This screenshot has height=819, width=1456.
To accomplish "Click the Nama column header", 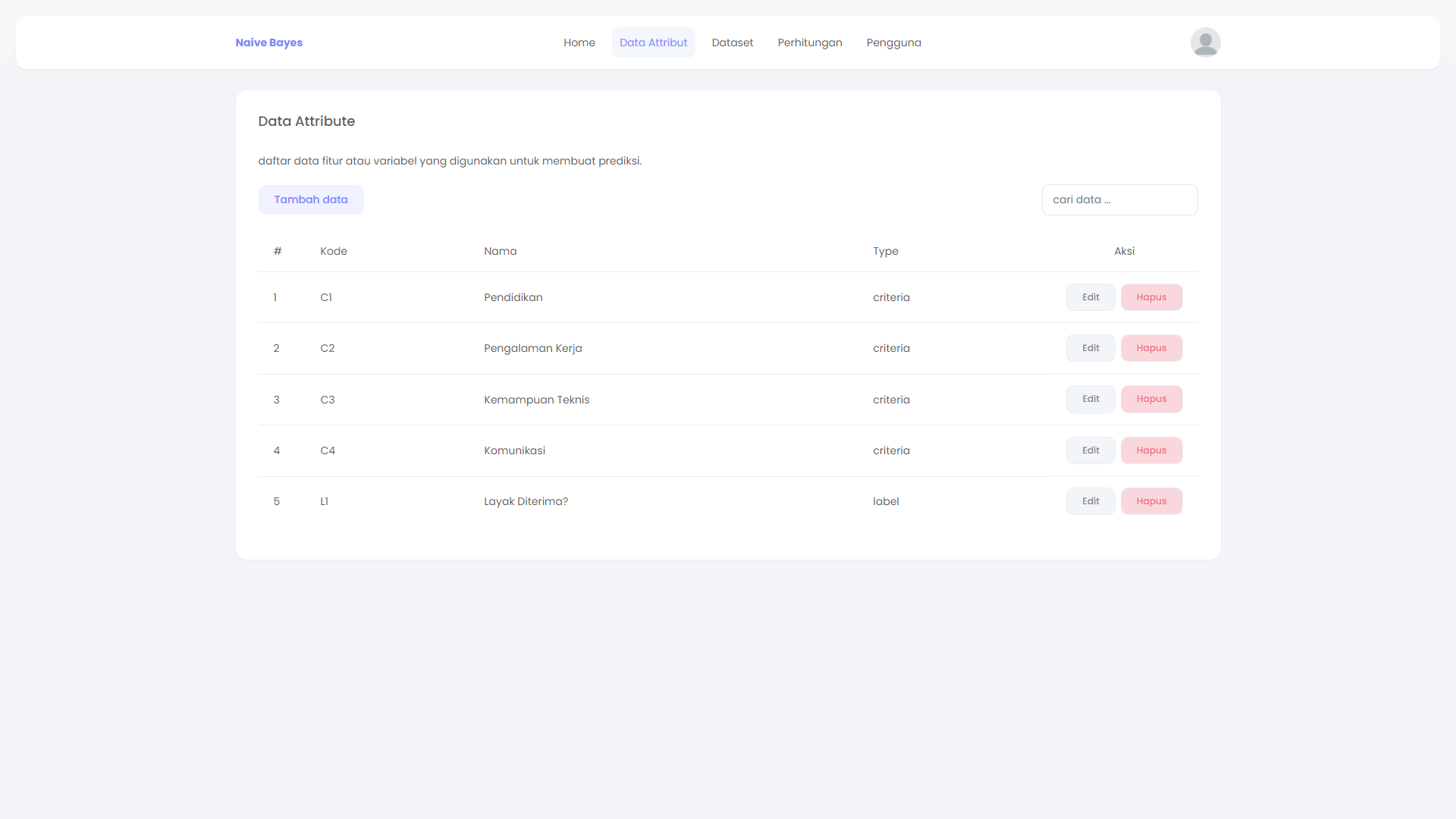I will pos(500,251).
